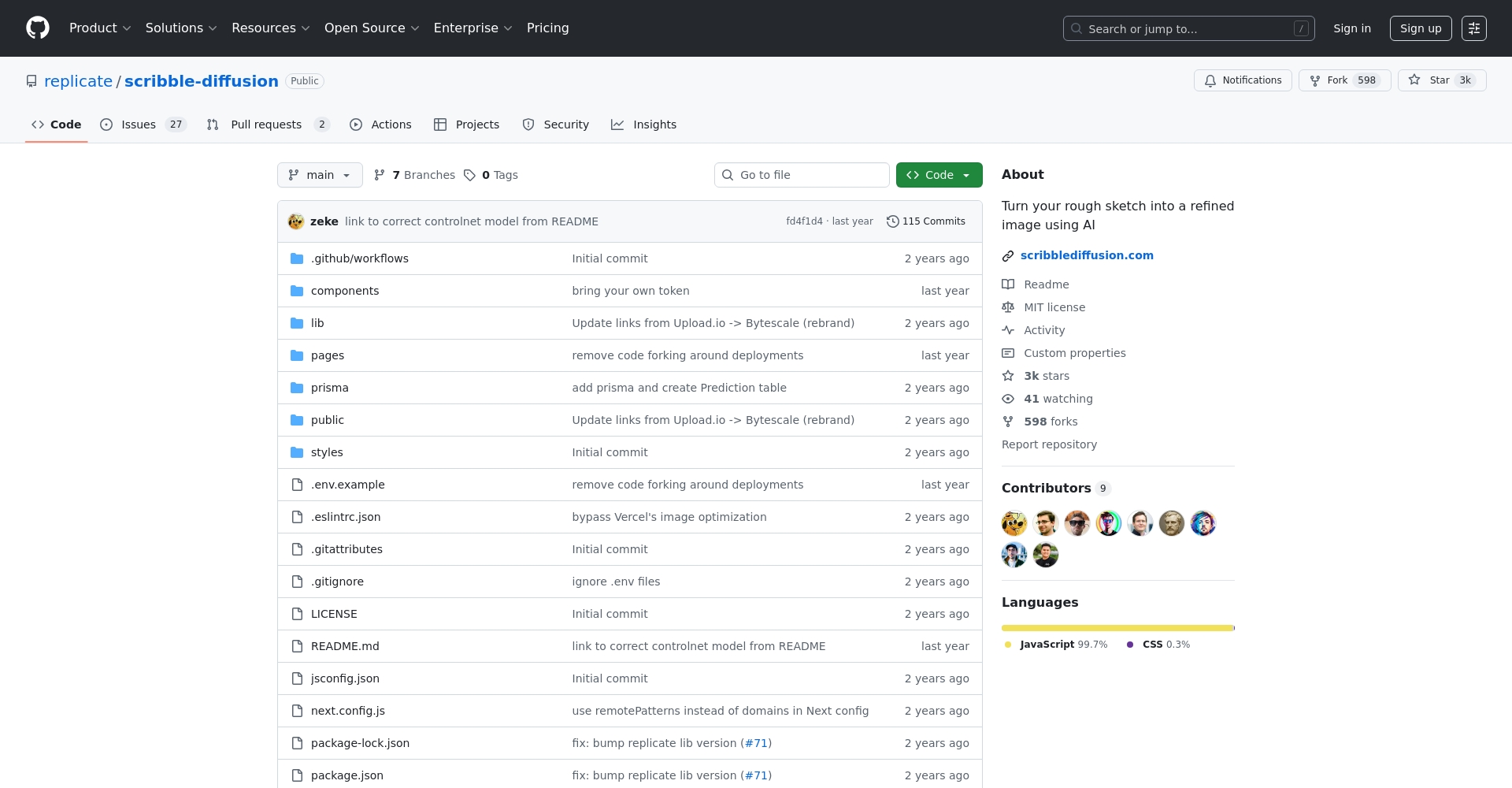Open the green Code dropdown button
Image resolution: width=1512 pixels, height=788 pixels.
tap(939, 175)
